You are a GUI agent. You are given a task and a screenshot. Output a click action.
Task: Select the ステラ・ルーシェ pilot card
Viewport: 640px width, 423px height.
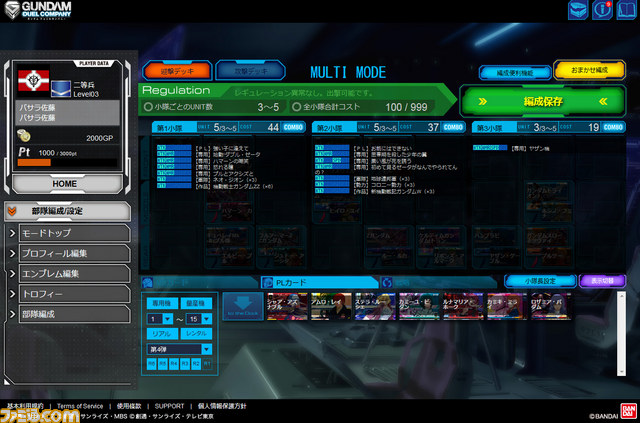[x=375, y=306]
